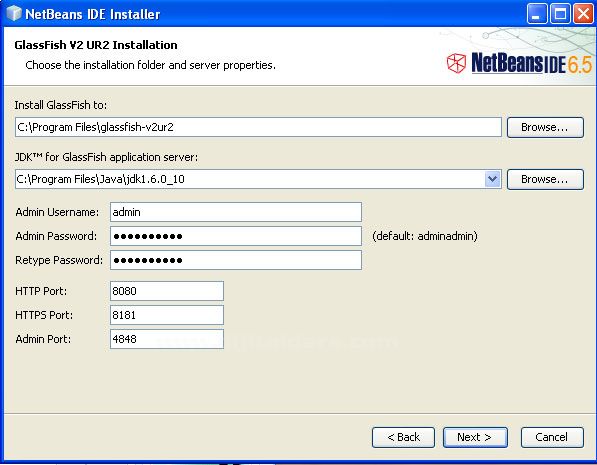The width and height of the screenshot is (597, 465).
Task: Close the NetBeans IDE Installer window
Action: [583, 14]
